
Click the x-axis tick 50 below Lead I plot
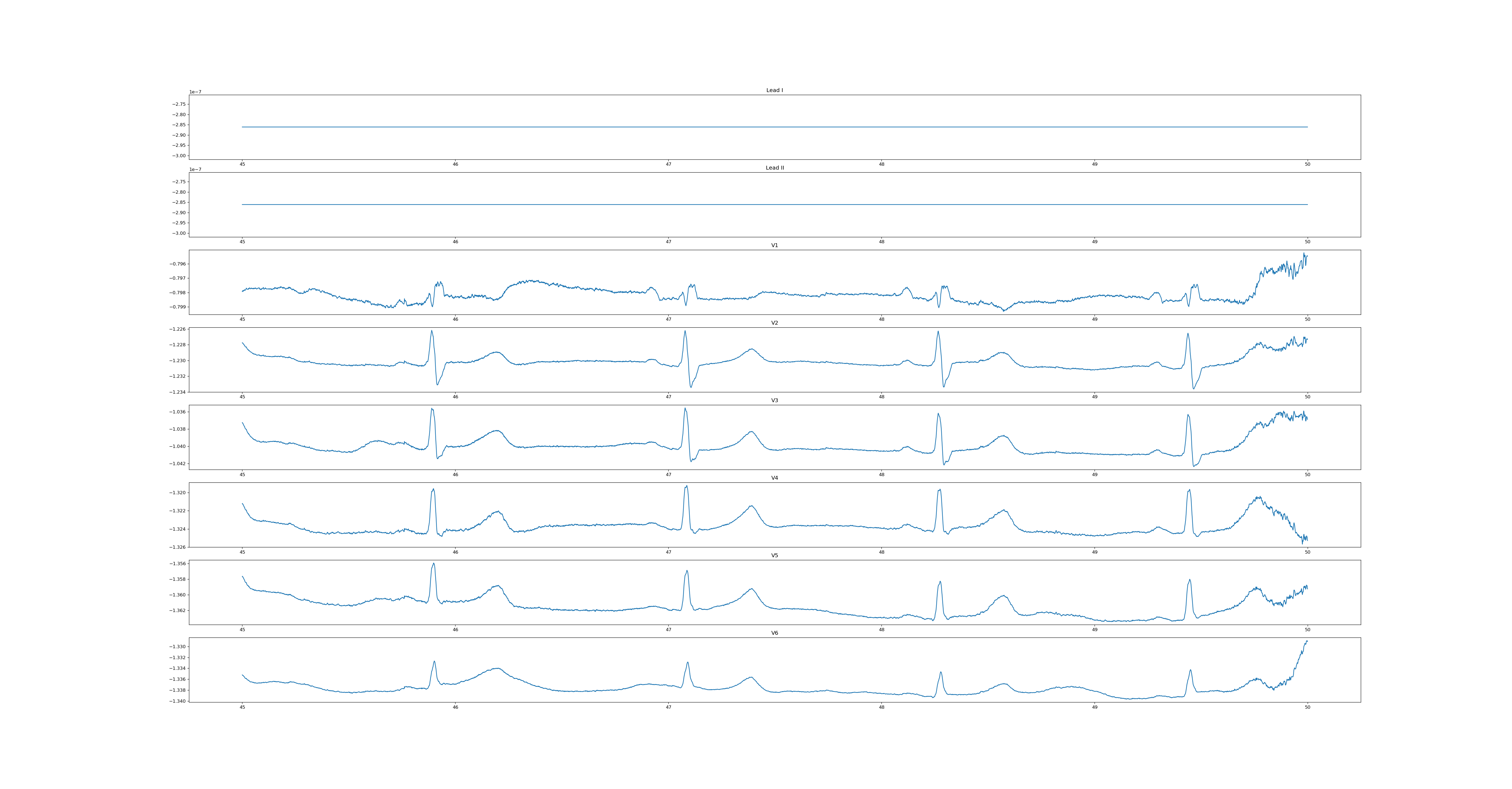tap(1307, 164)
